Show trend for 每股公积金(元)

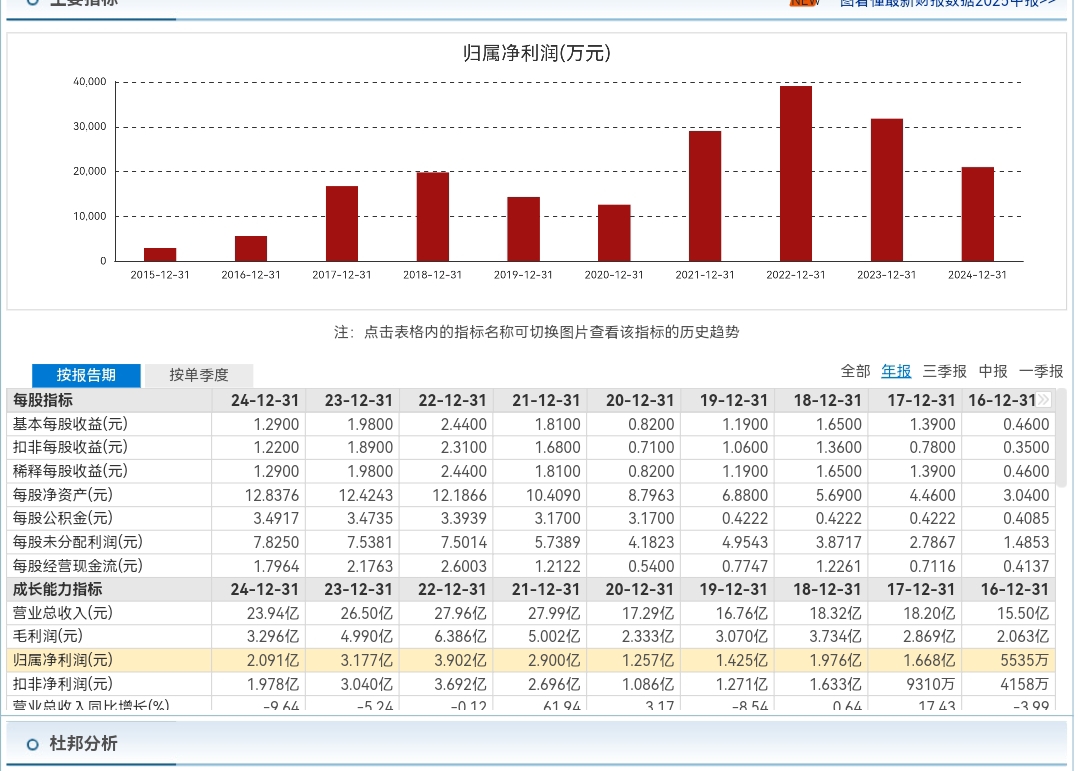coord(63,518)
